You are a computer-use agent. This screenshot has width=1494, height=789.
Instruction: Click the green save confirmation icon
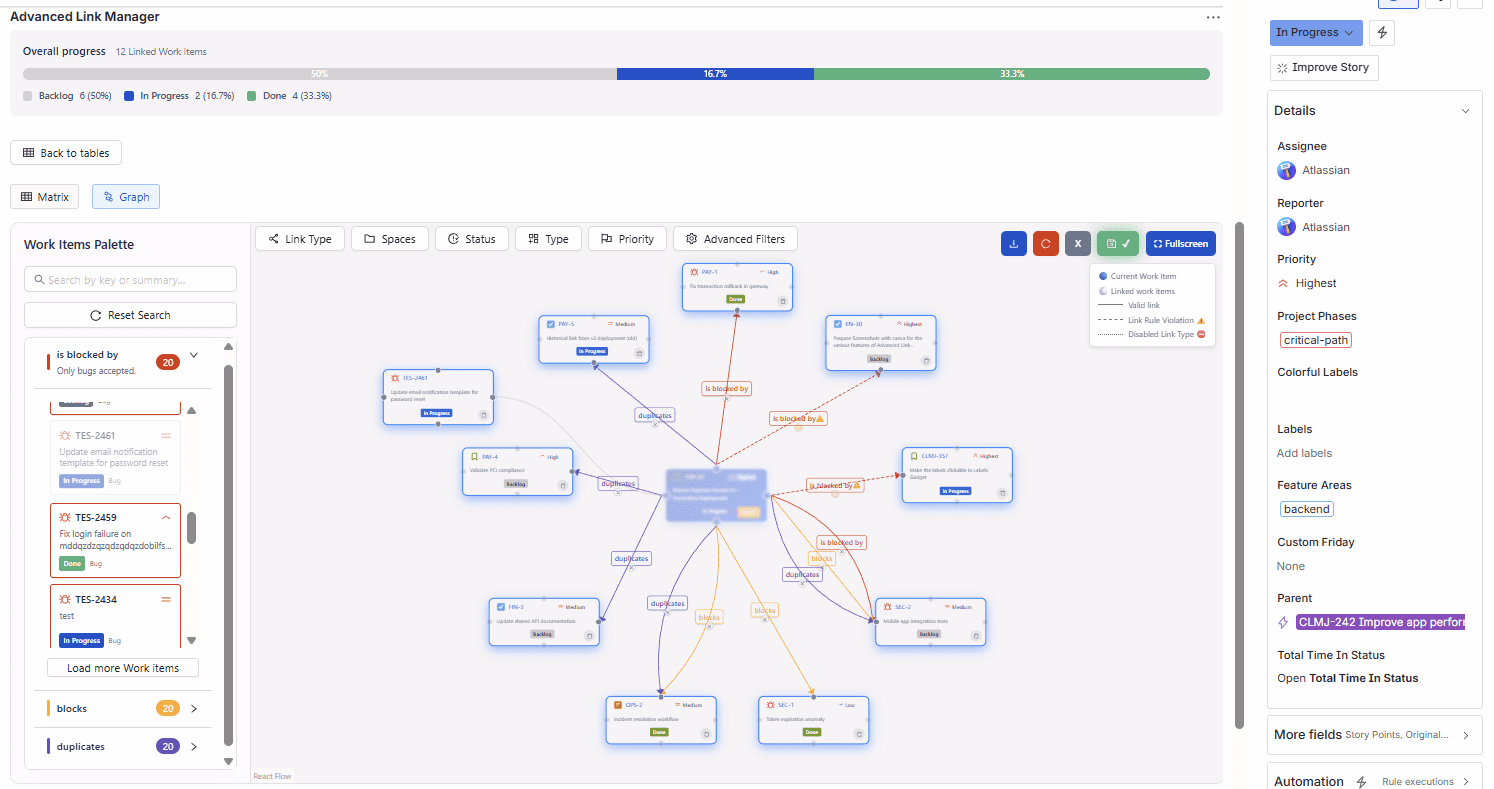point(1117,243)
